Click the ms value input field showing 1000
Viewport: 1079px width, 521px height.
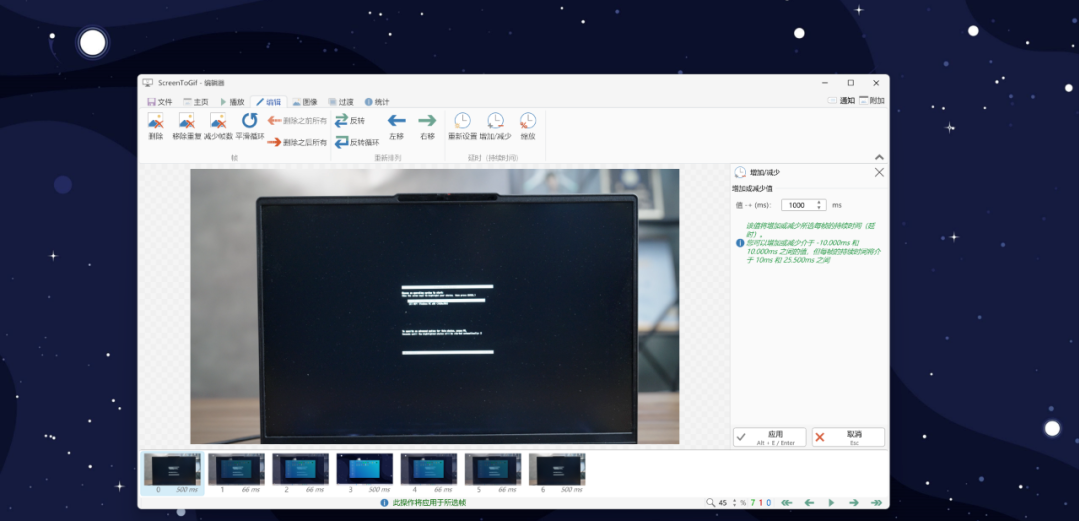click(x=798, y=205)
